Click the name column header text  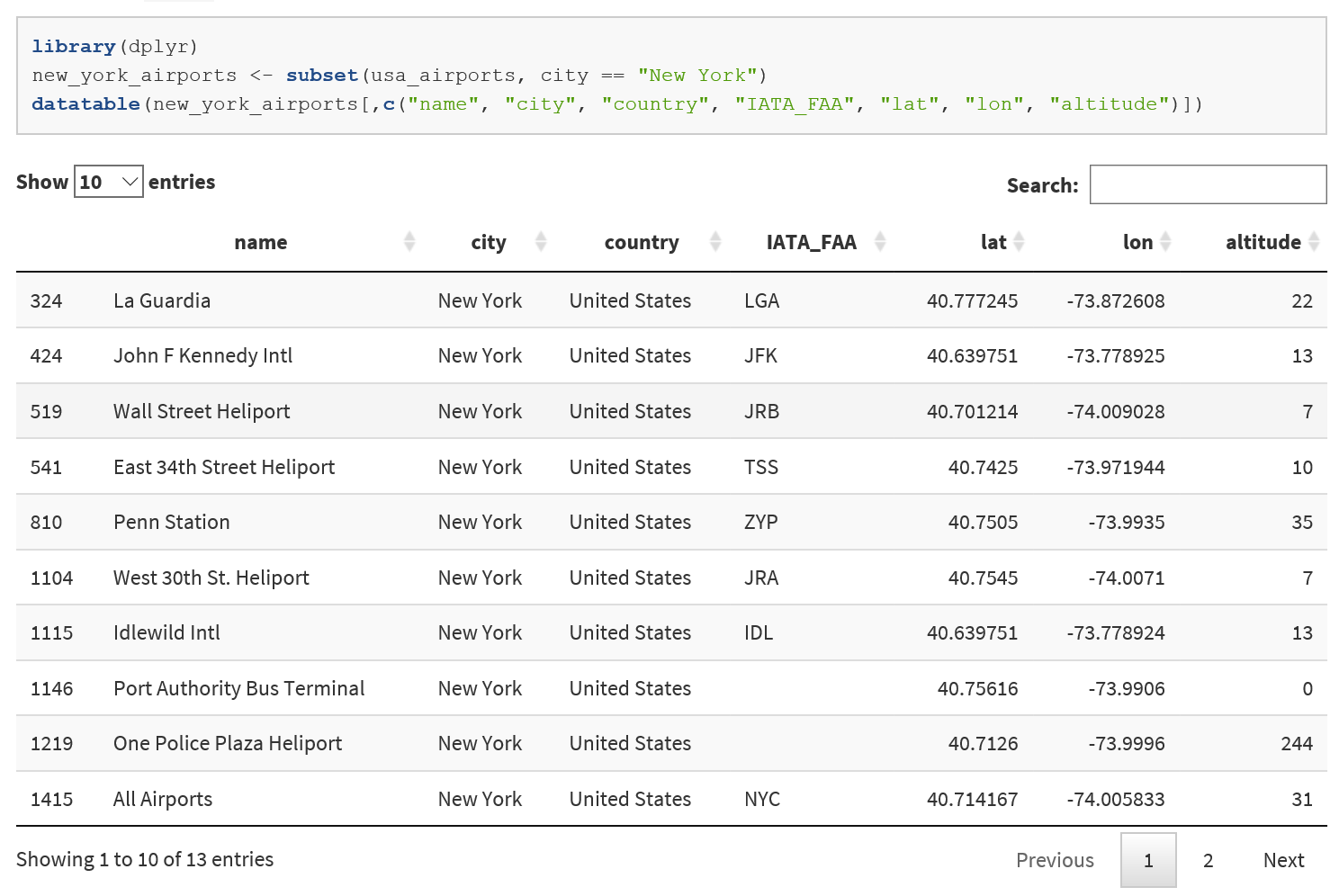(x=261, y=242)
